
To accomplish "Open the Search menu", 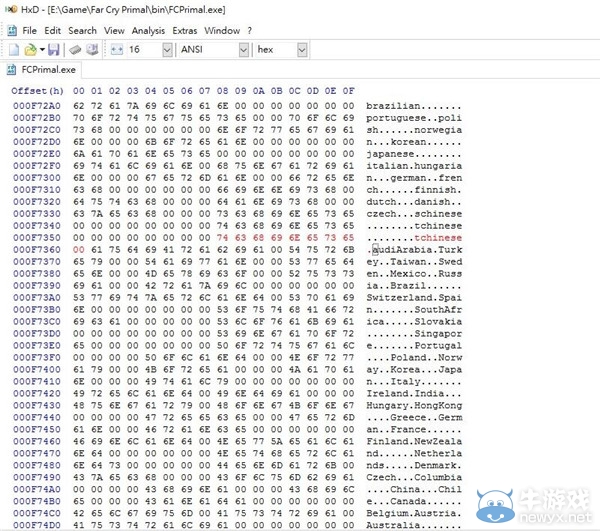I will (82, 31).
